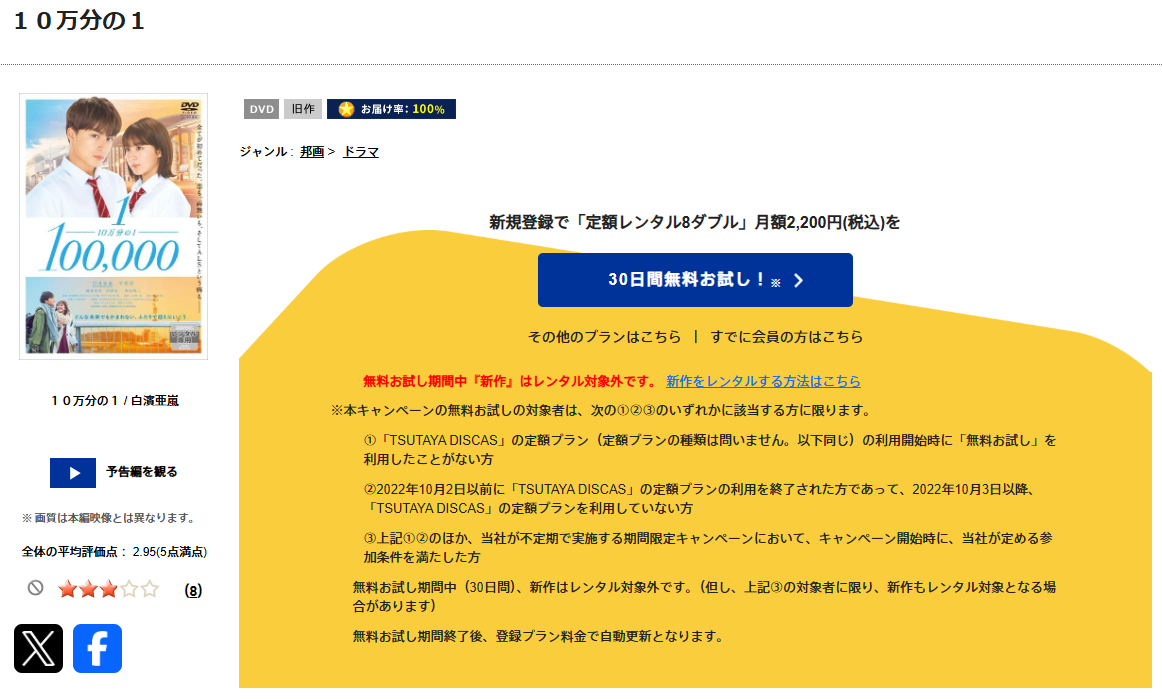Open the 邦画 genre link

[x=312, y=151]
